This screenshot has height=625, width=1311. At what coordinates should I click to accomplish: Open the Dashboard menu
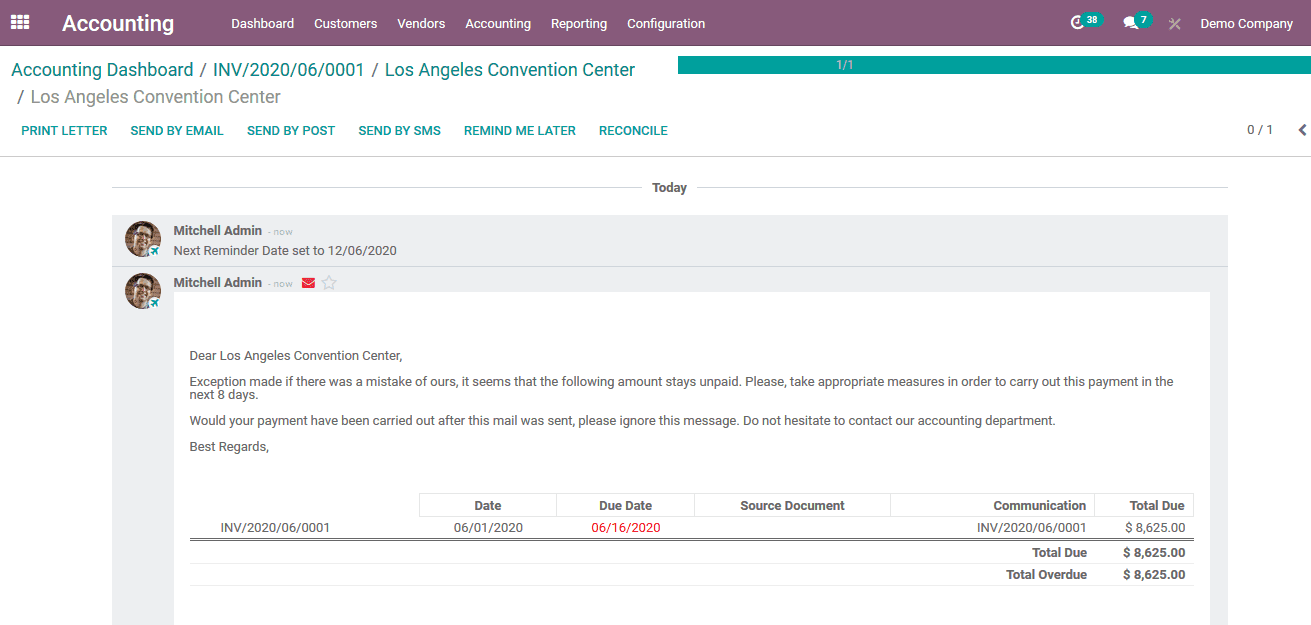(262, 23)
